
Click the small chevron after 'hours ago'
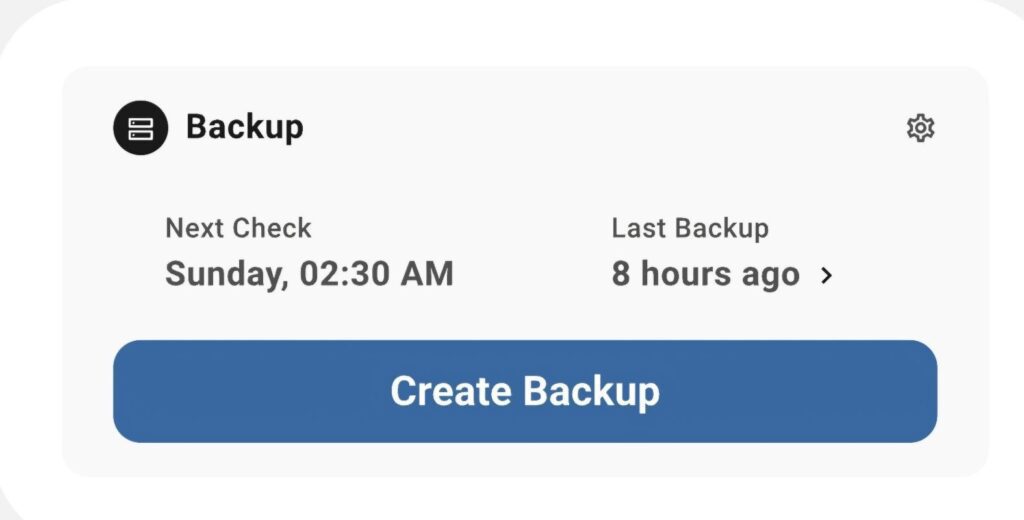(x=827, y=275)
